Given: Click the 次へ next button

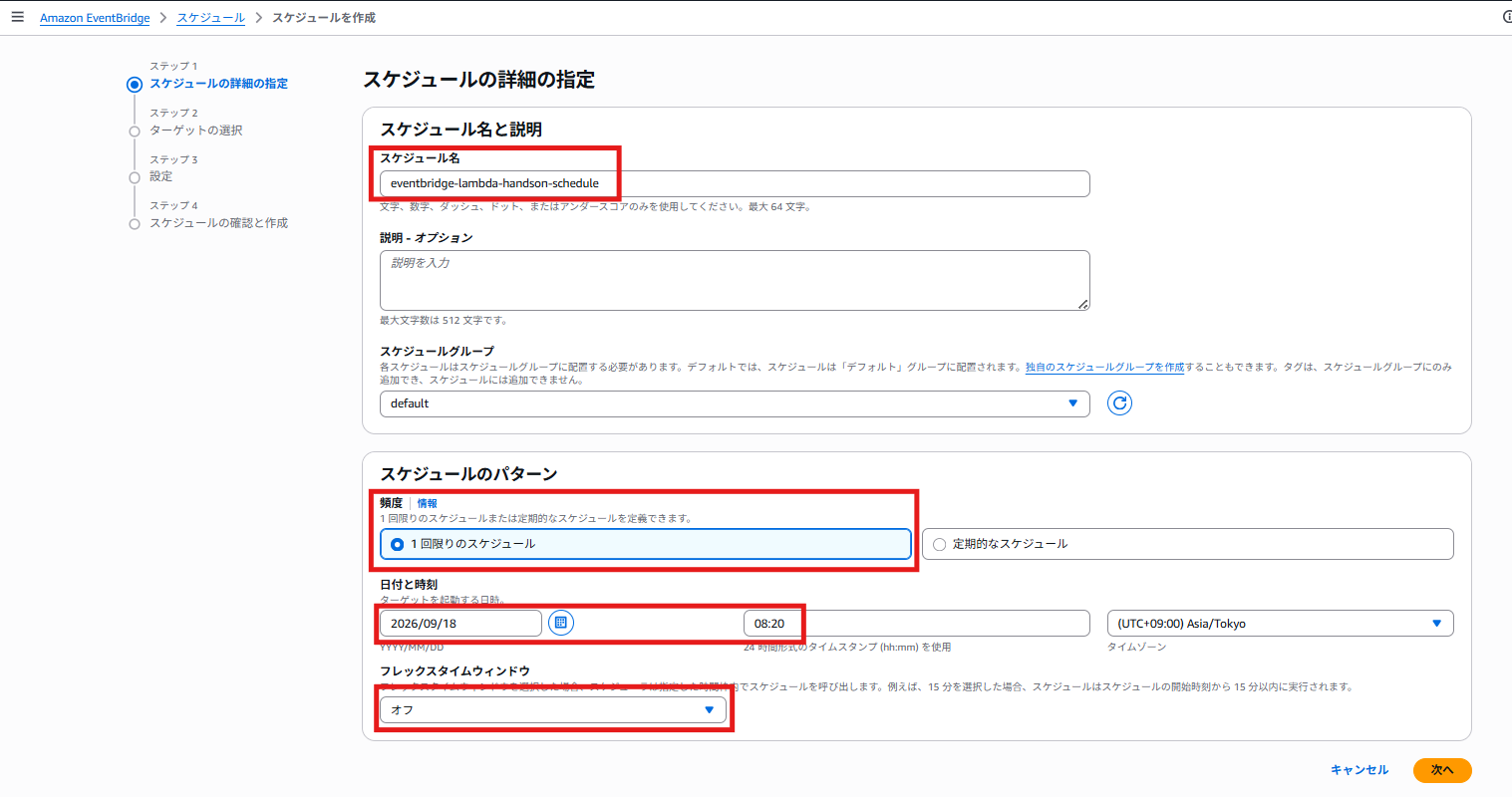Looking at the screenshot, I should [1442, 770].
